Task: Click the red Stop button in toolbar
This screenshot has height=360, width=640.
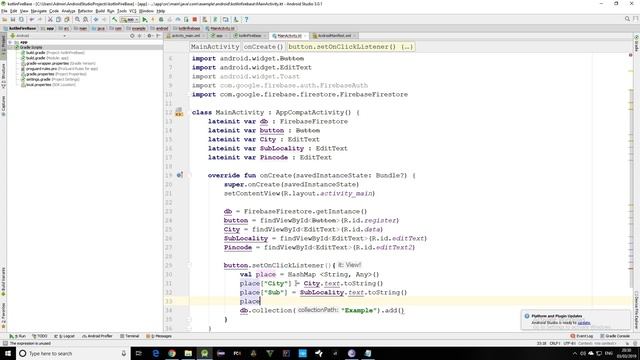Action: [195, 20]
